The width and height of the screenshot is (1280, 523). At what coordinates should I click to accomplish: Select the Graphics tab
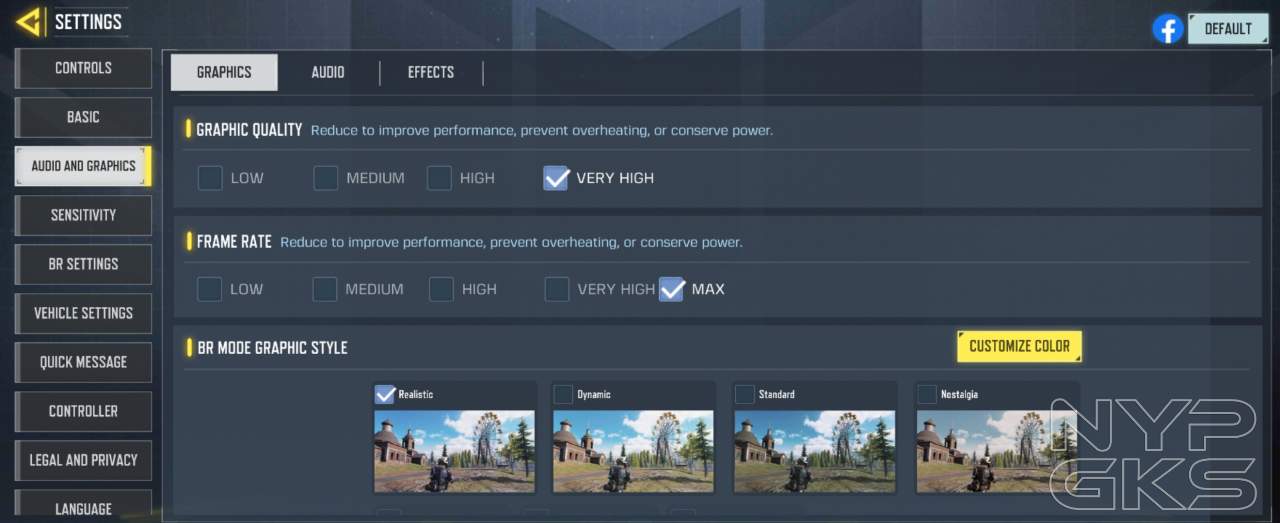pos(224,72)
